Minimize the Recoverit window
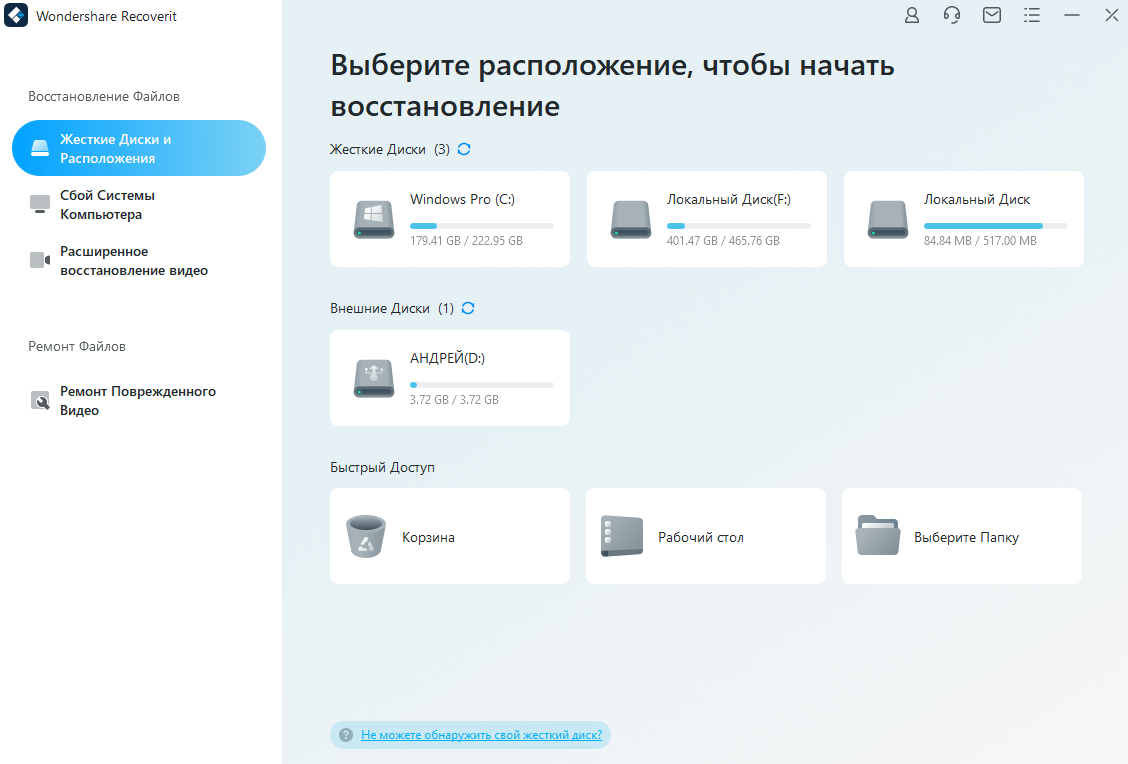The image size is (1128, 764). [x=1072, y=15]
